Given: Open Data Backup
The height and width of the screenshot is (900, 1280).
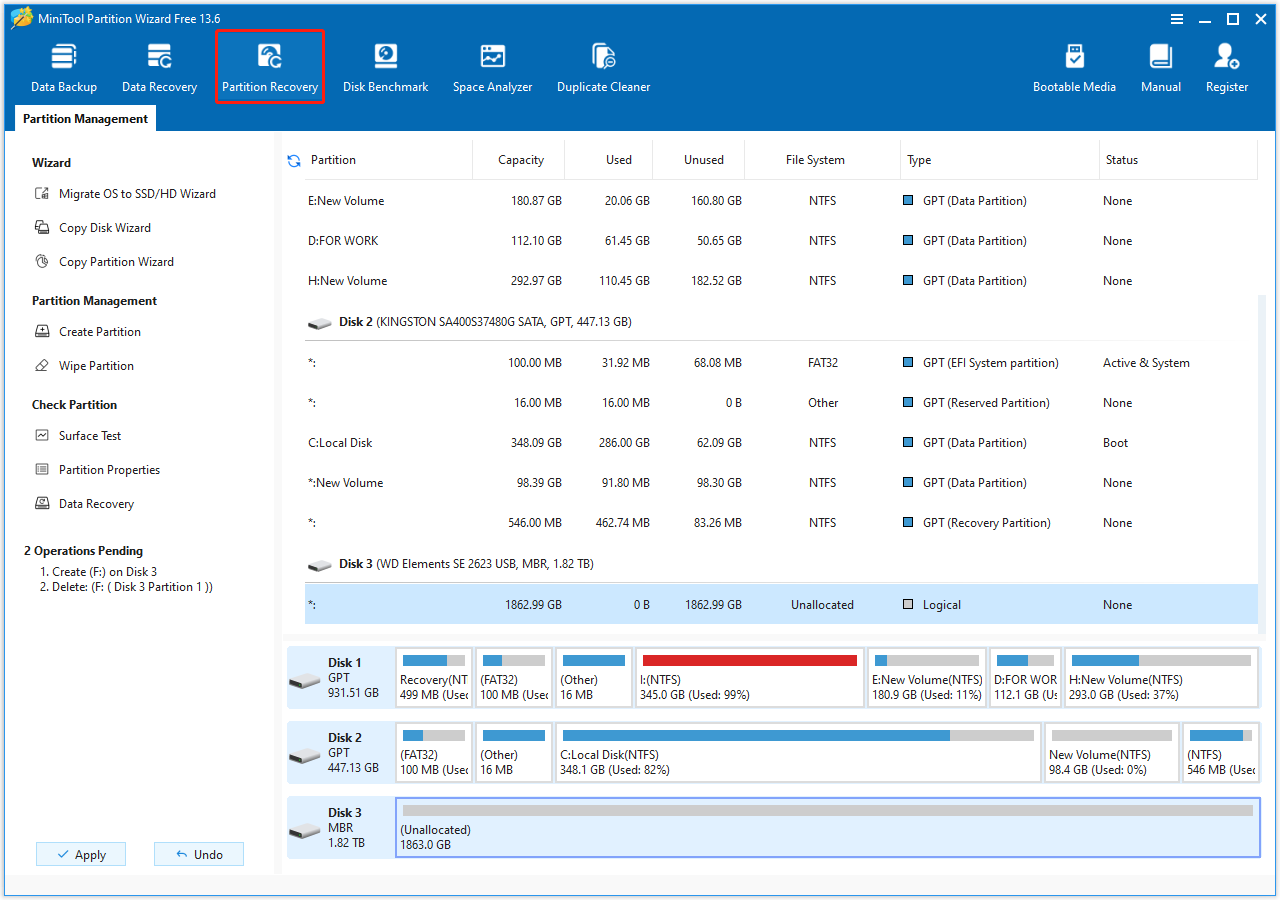Looking at the screenshot, I should point(63,66).
